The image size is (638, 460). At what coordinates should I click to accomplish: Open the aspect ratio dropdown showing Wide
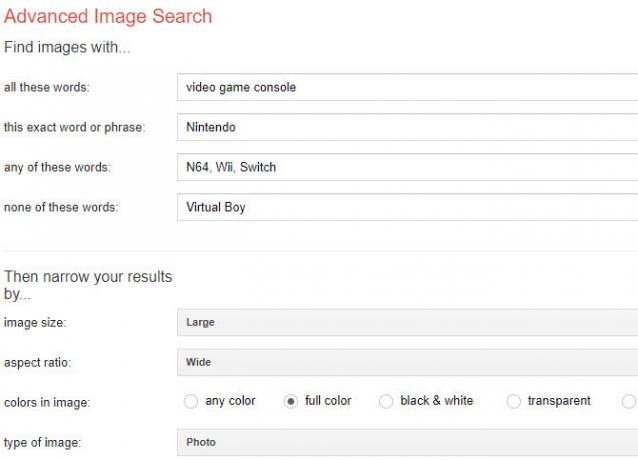pyautogui.click(x=407, y=362)
